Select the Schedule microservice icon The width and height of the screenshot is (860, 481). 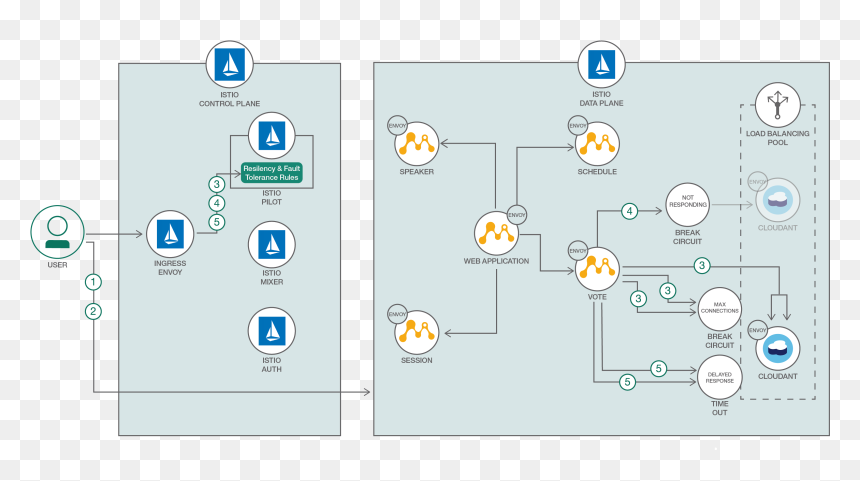[x=597, y=144]
